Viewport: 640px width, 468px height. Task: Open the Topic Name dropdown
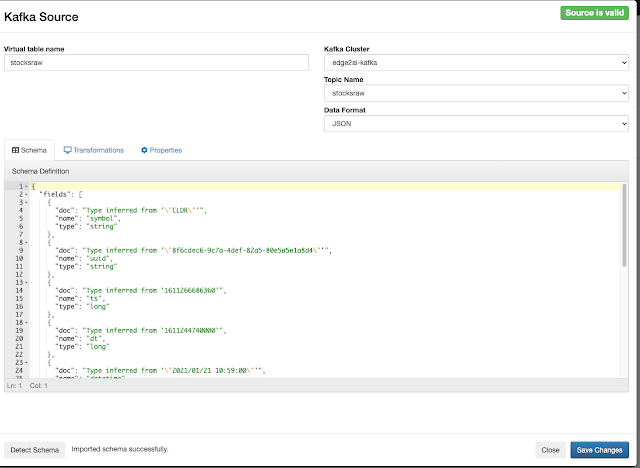click(476, 93)
